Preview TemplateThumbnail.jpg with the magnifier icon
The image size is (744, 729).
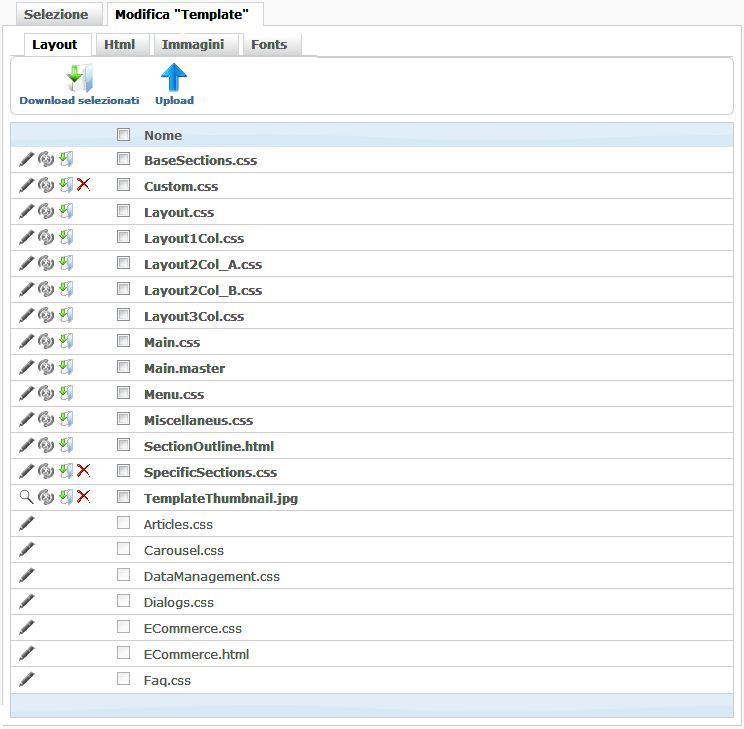pyautogui.click(x=27, y=497)
